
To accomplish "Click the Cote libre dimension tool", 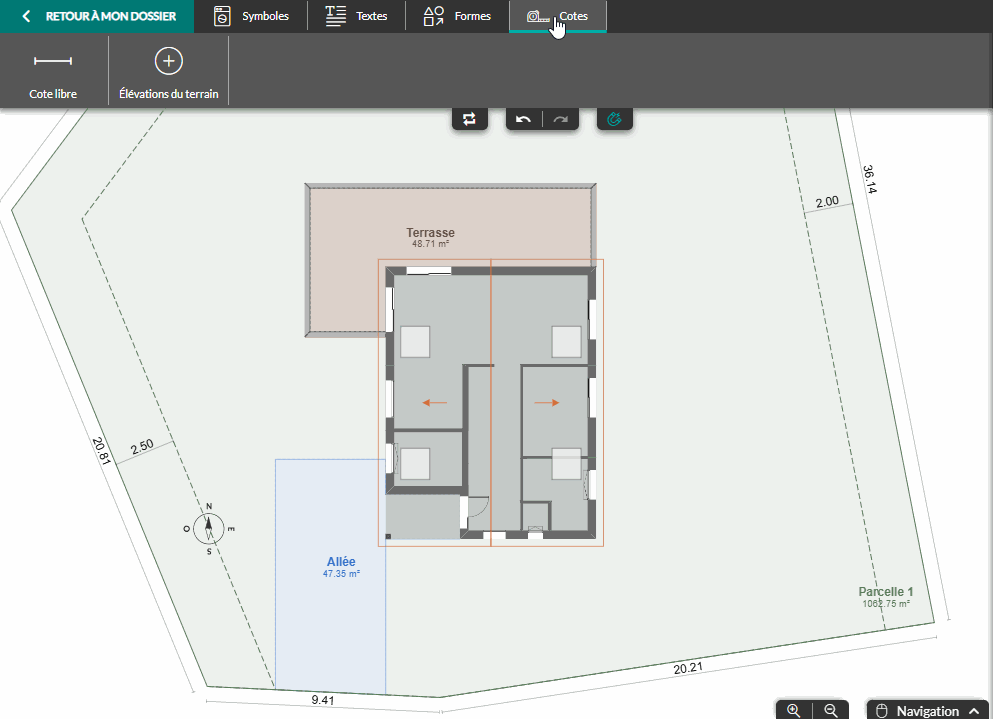I will (53, 73).
